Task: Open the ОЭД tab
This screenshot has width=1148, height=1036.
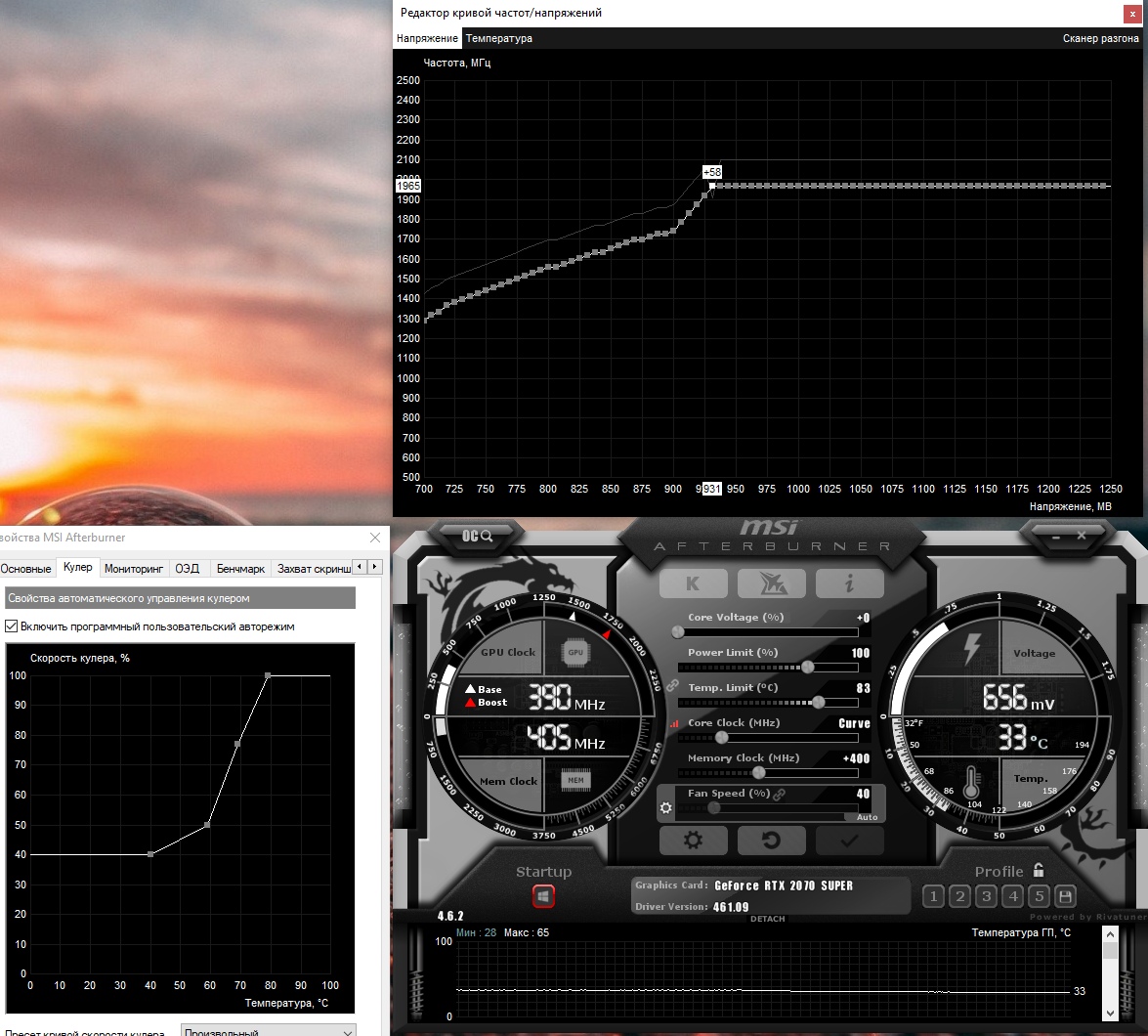Action: pyautogui.click(x=187, y=568)
